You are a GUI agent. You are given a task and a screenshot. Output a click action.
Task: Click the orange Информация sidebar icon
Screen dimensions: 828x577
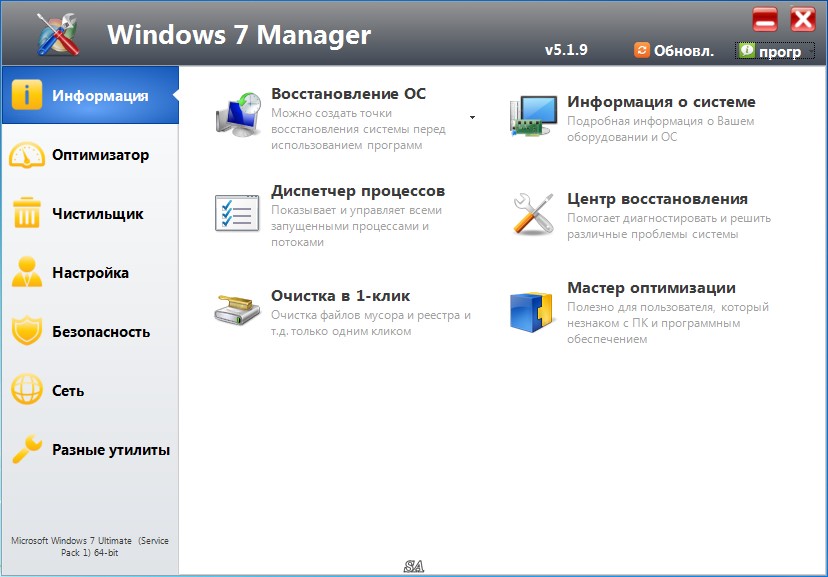pyautogui.click(x=26, y=94)
